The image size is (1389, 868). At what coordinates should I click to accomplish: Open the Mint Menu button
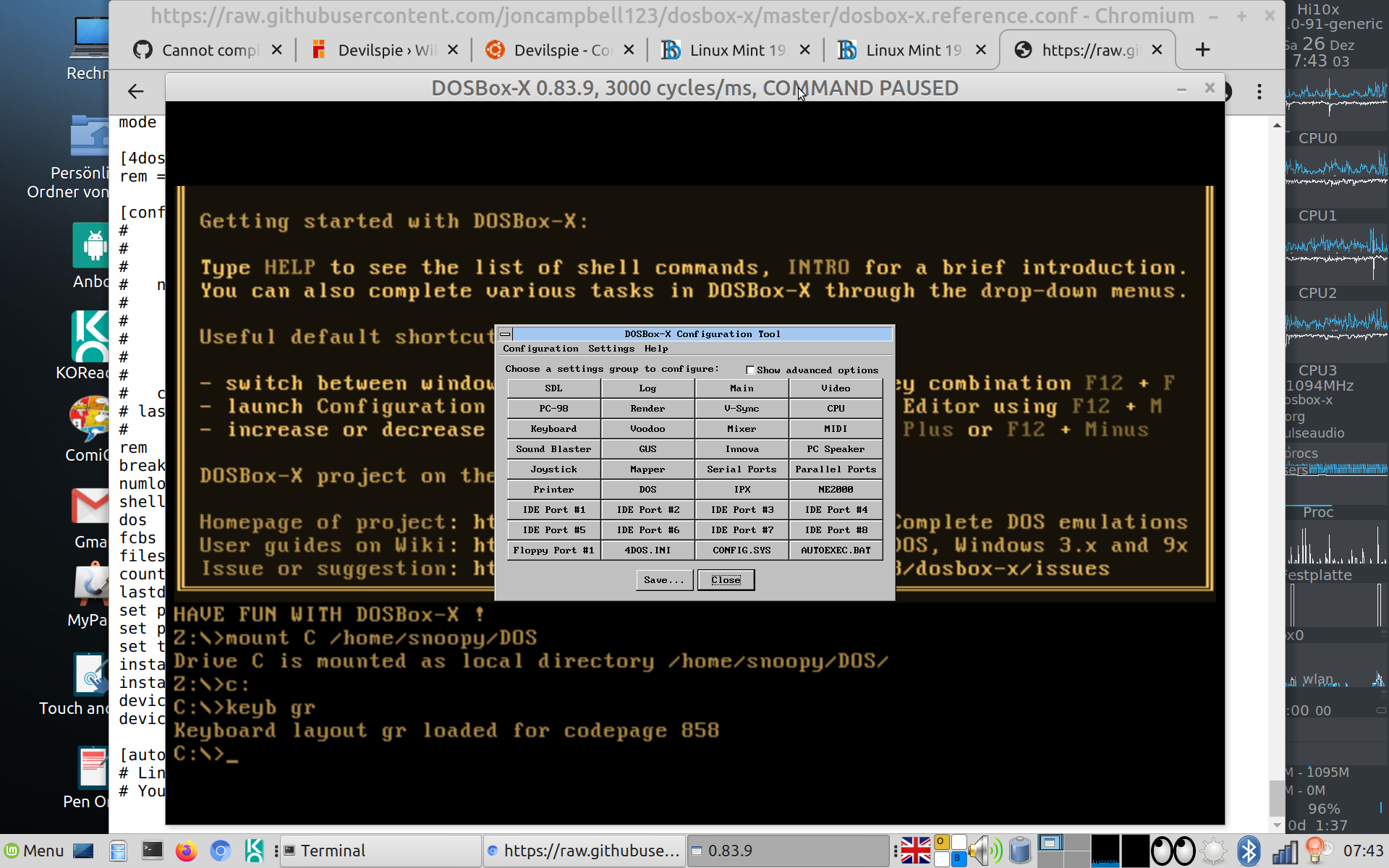34,851
